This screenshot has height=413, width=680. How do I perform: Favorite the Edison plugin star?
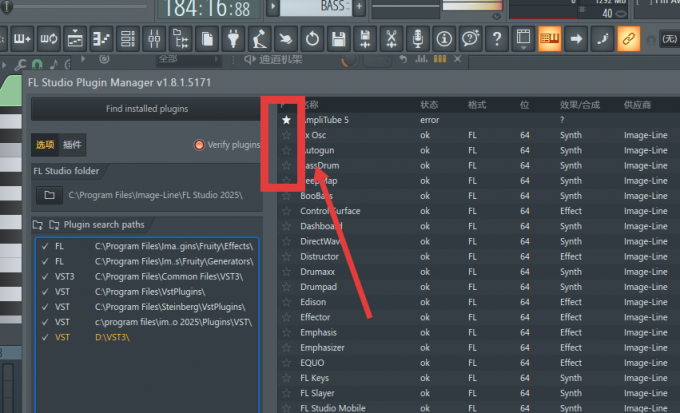pos(286,302)
